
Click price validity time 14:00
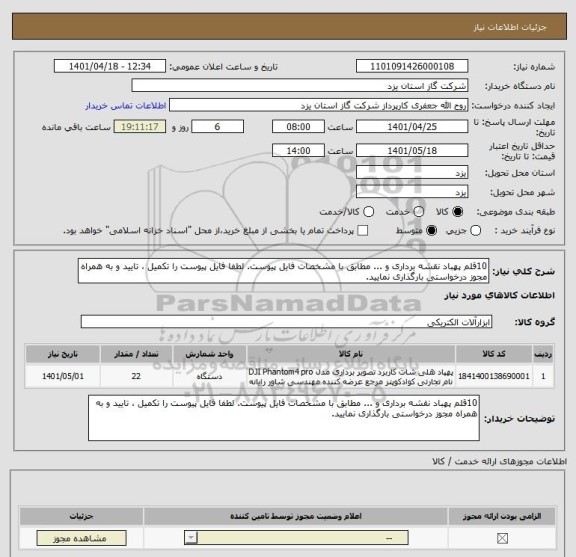298,151
